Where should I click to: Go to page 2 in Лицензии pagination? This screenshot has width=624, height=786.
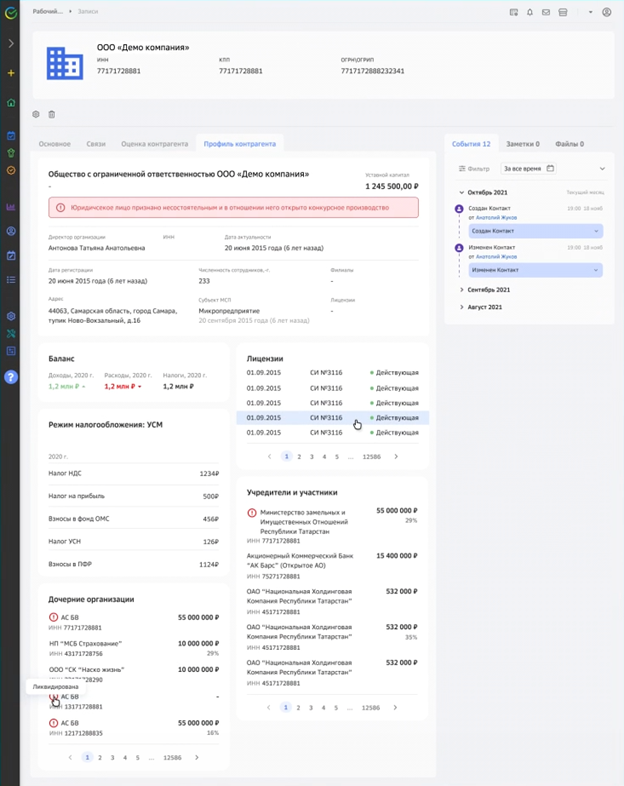coord(299,456)
